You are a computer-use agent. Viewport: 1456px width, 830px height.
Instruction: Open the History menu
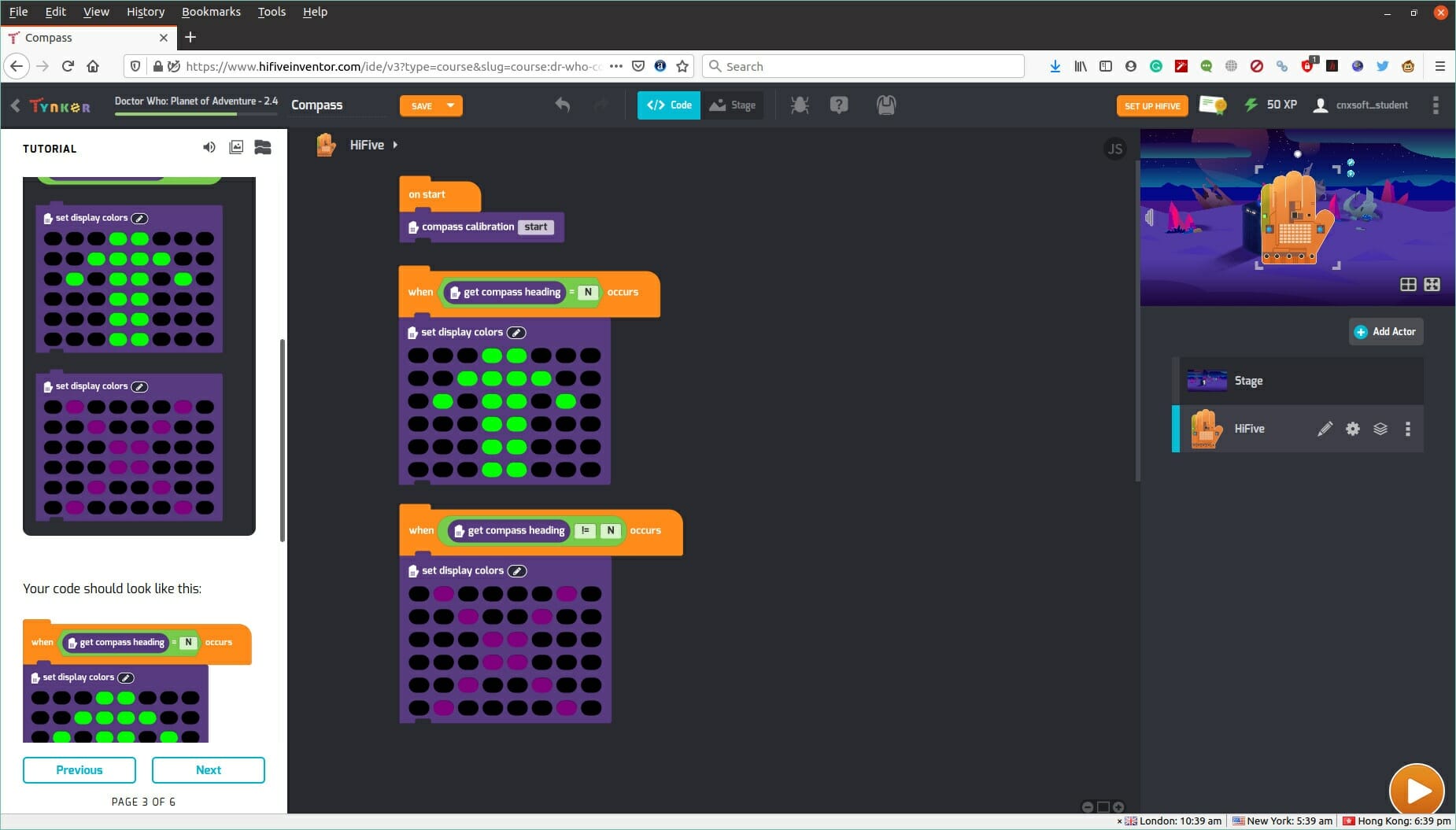coord(146,12)
